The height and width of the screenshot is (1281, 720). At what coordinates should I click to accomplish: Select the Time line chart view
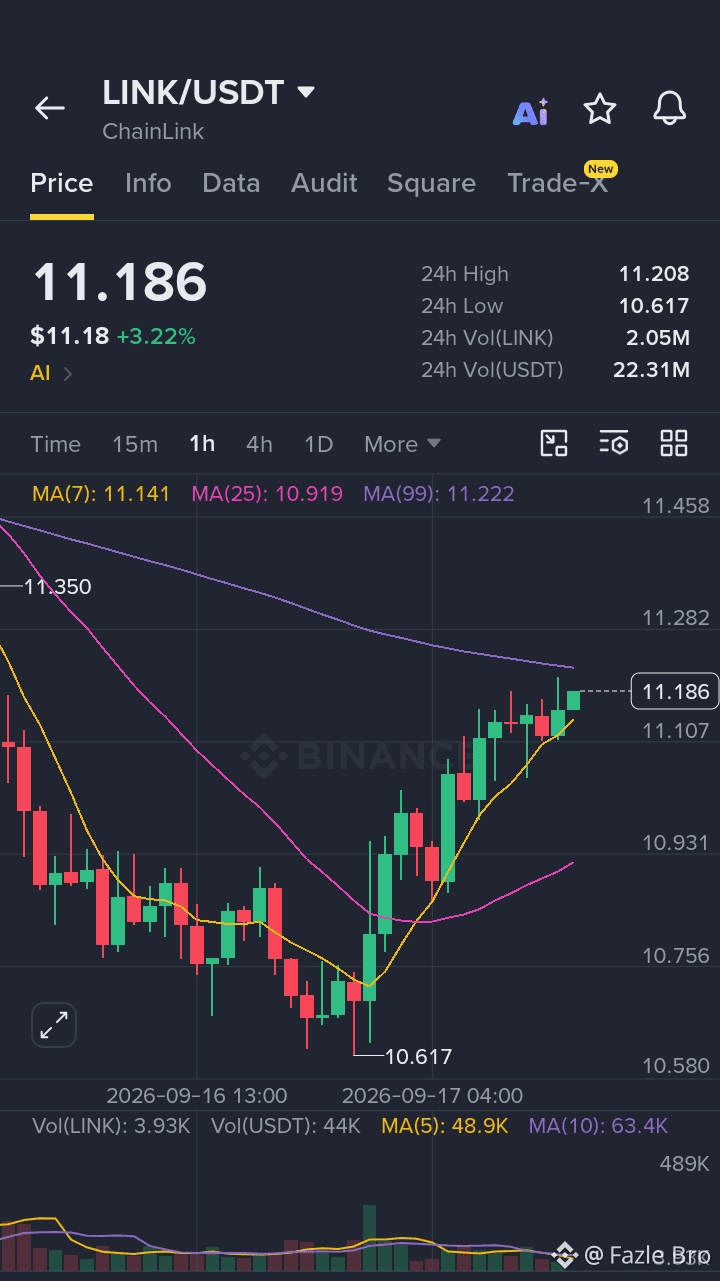(x=55, y=444)
